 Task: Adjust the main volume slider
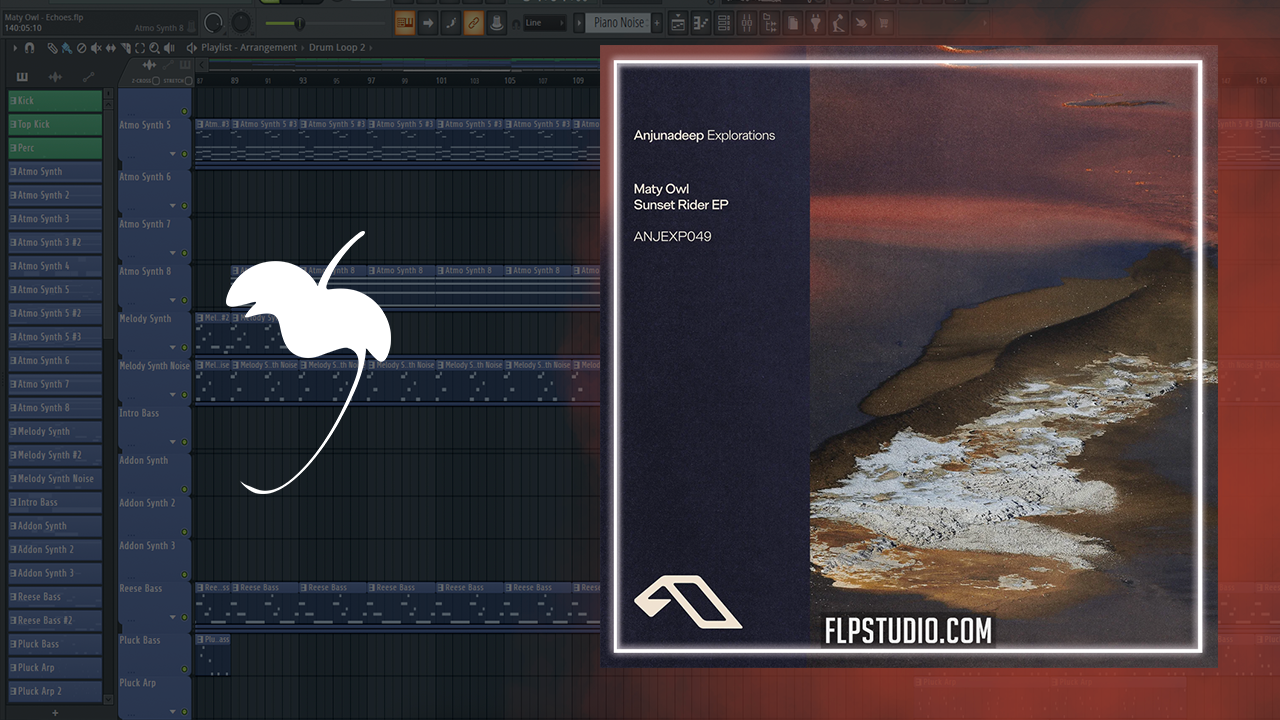pos(299,22)
